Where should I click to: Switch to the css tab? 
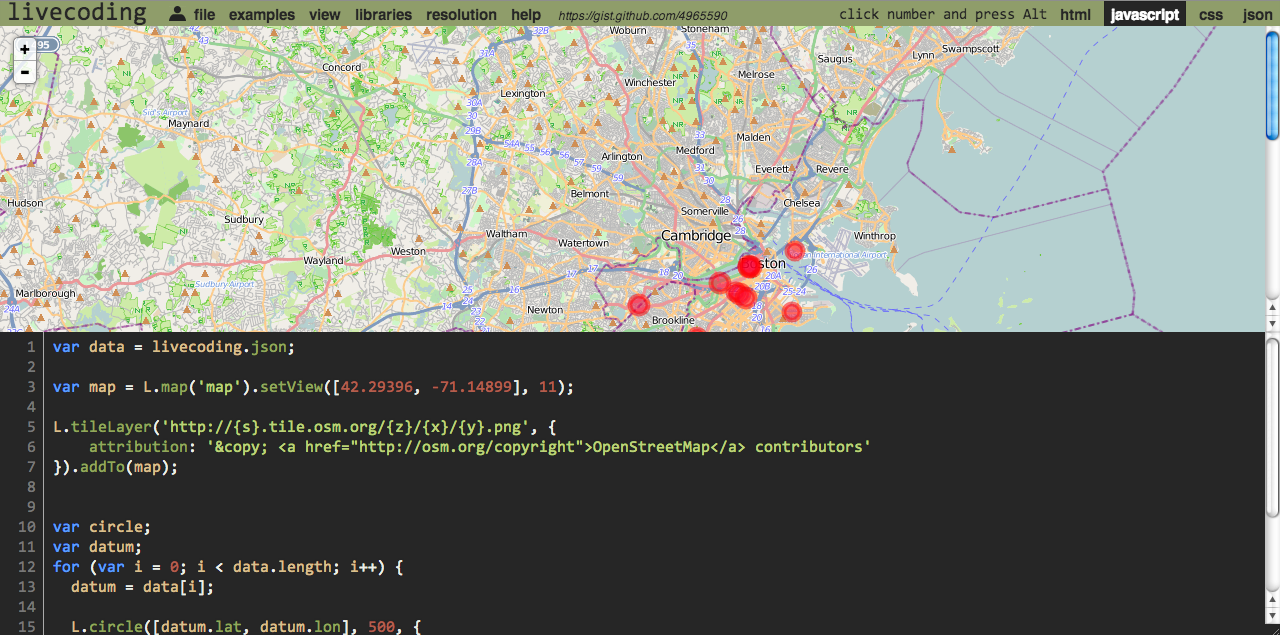(x=1211, y=14)
